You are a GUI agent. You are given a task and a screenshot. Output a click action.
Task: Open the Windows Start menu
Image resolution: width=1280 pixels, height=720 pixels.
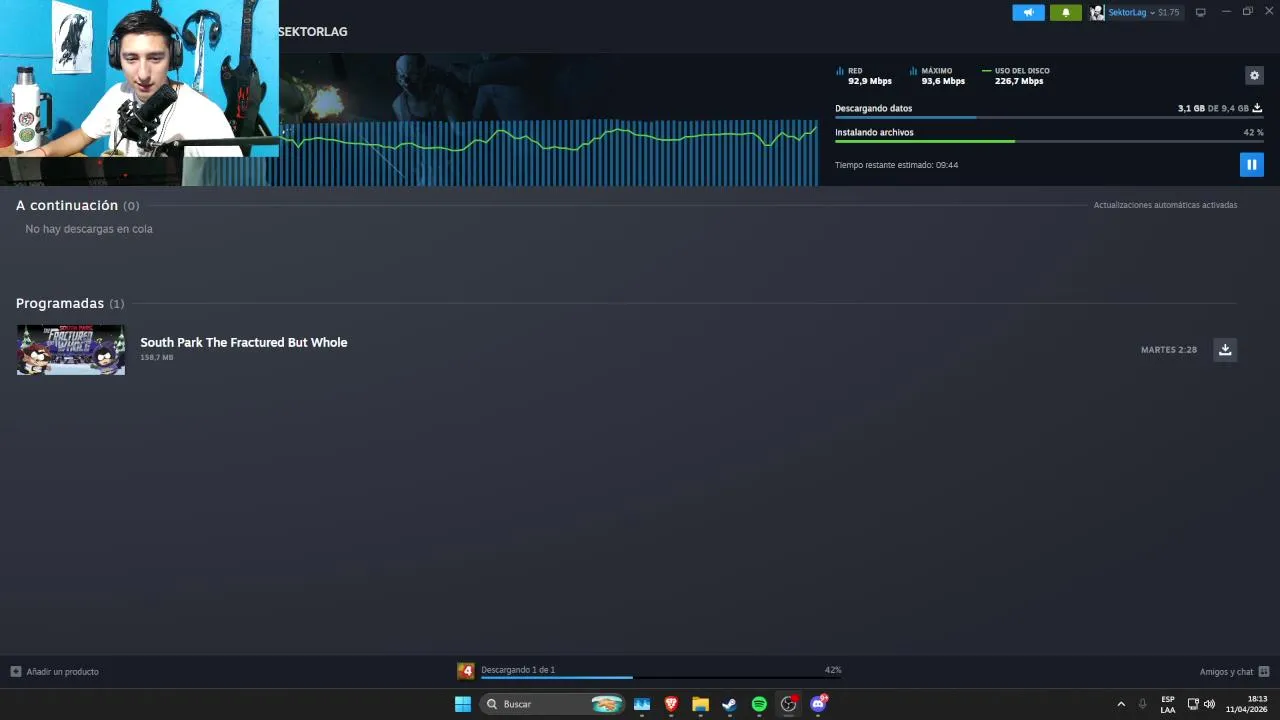click(x=462, y=704)
